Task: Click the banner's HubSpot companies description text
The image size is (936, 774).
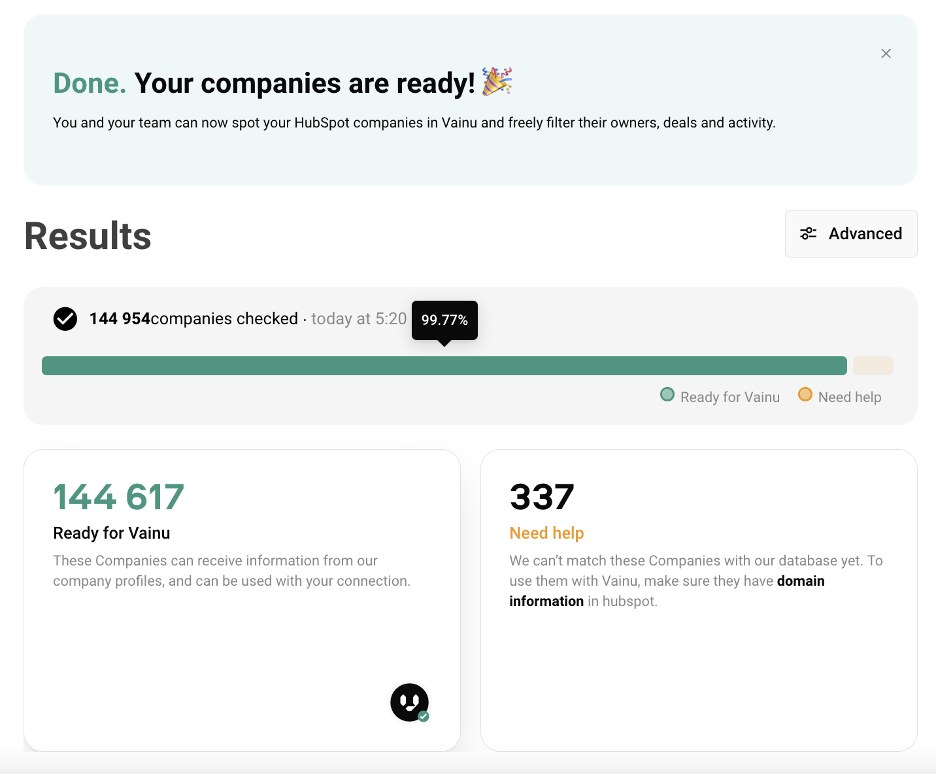Action: pos(414,123)
